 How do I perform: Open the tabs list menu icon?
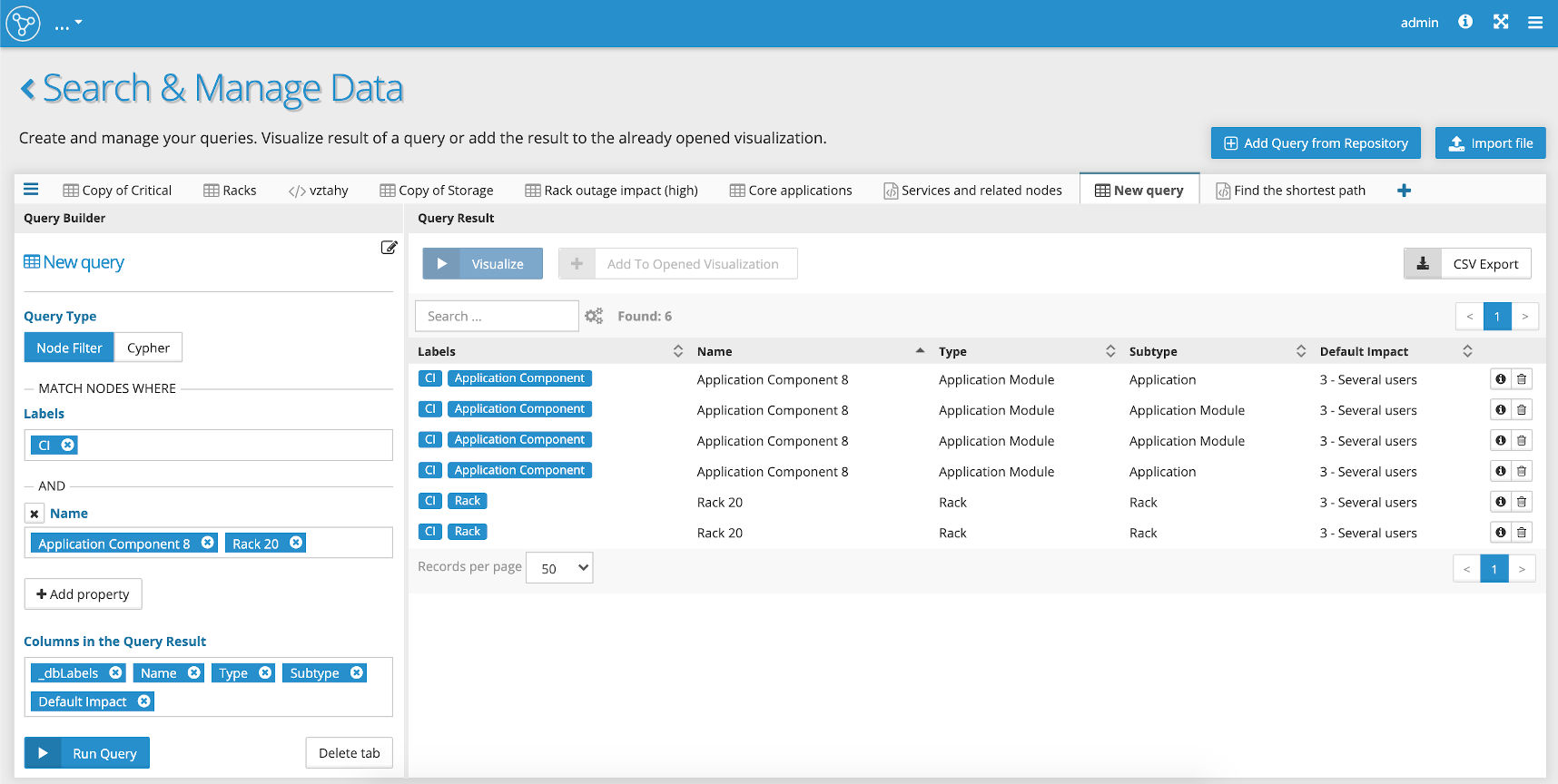tap(31, 190)
